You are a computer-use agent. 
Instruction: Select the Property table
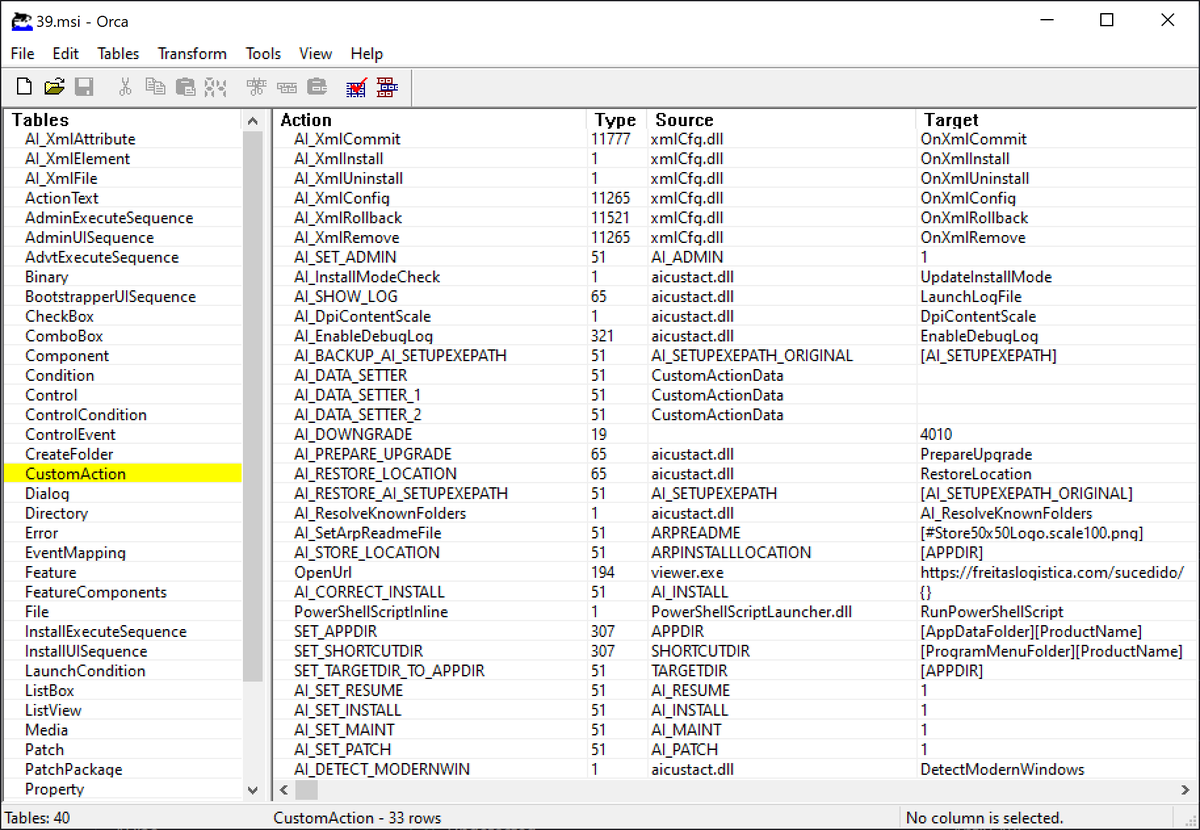pos(57,789)
